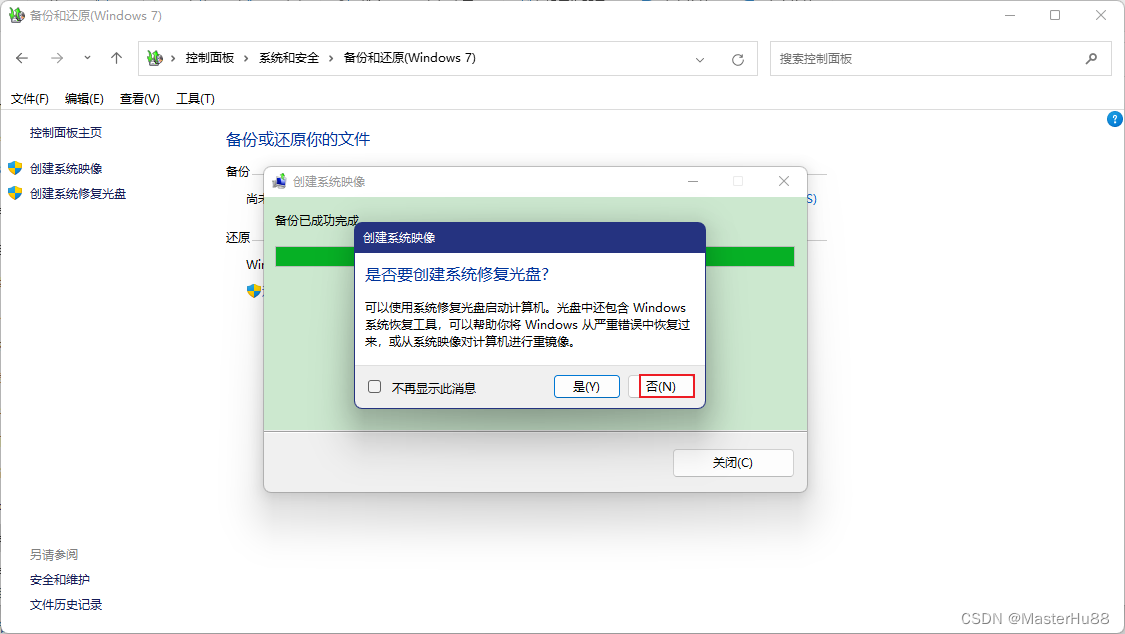
Task: Maximize the 备份和还原 main window
Action: click(x=1055, y=15)
